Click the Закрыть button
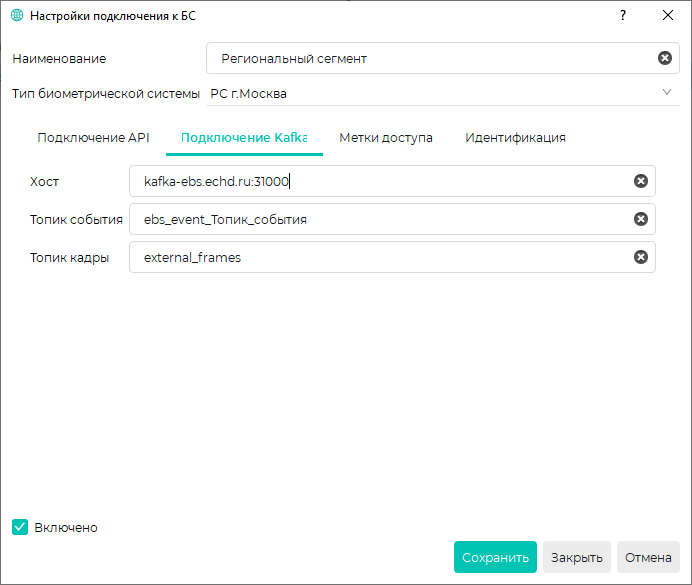692x585 pixels. [577, 557]
